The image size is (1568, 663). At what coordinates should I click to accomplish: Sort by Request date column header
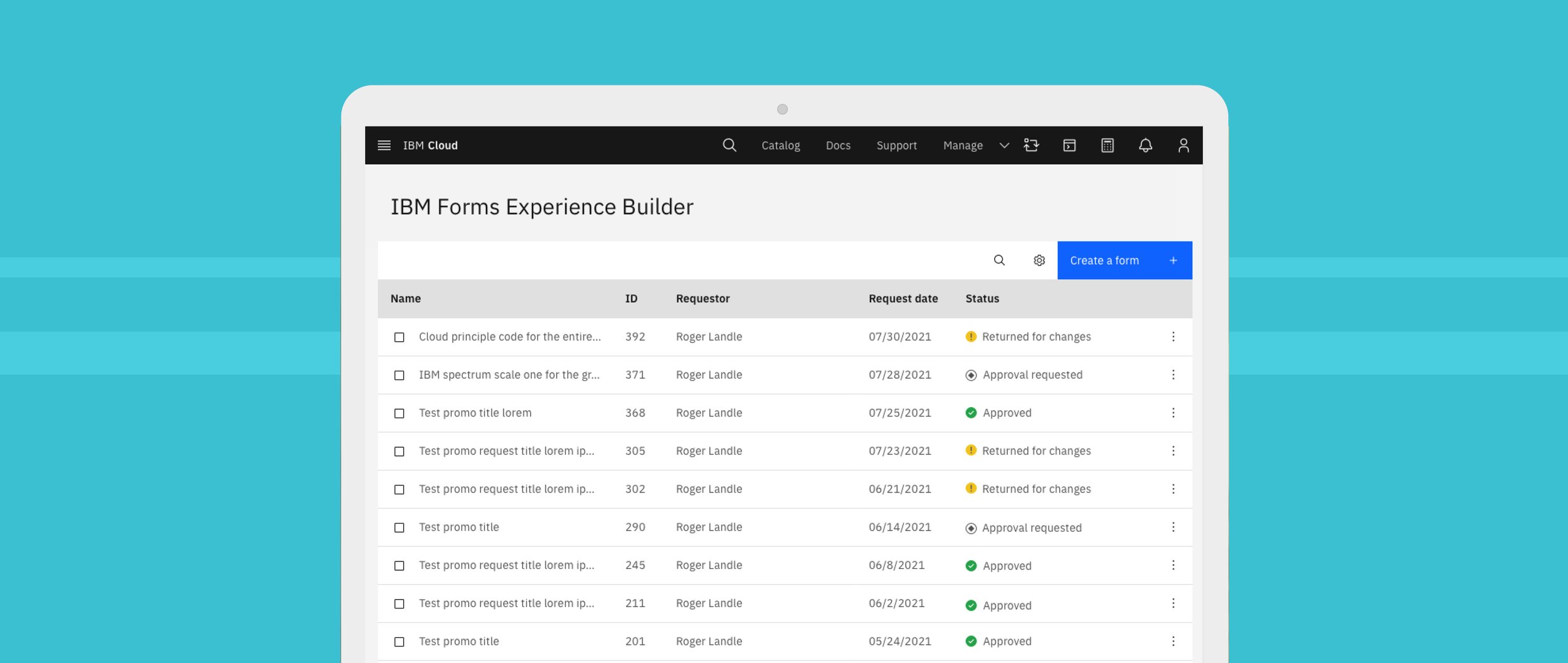[903, 299]
